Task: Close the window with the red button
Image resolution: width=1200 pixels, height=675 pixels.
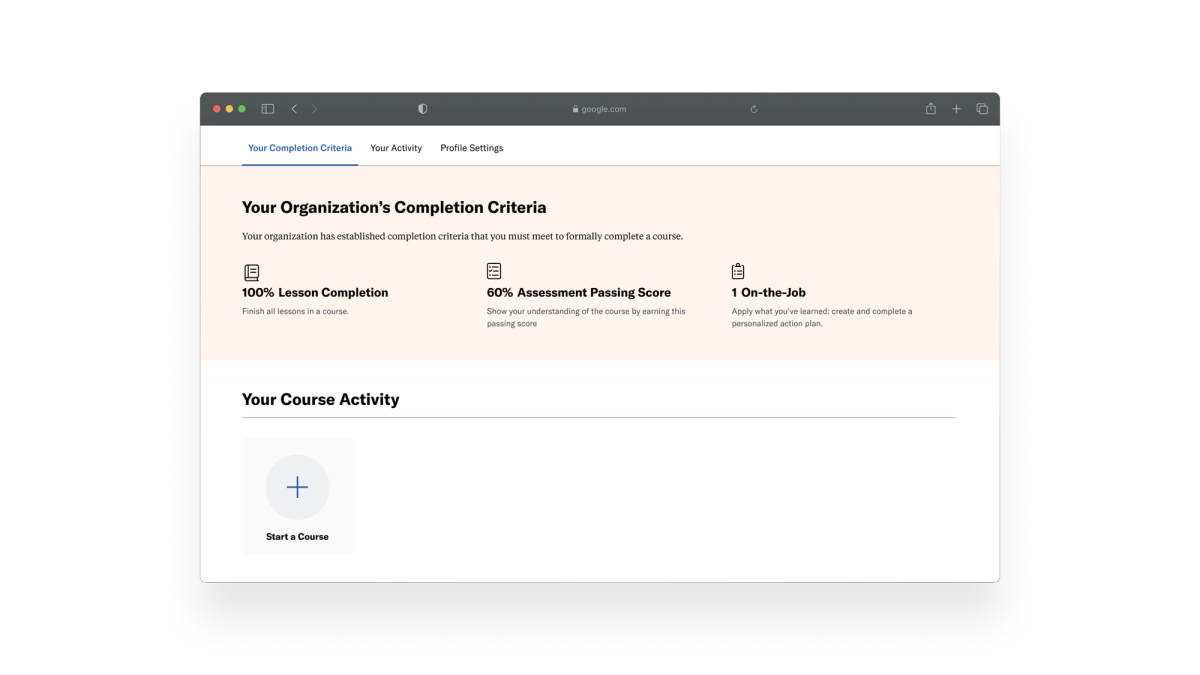Action: [x=217, y=109]
